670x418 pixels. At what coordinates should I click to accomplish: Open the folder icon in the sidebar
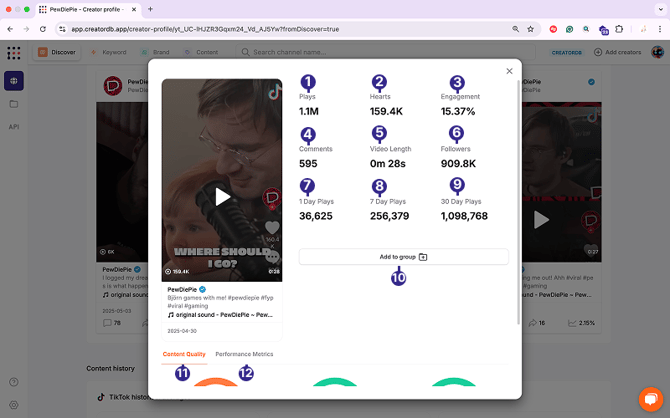pyautogui.click(x=14, y=104)
